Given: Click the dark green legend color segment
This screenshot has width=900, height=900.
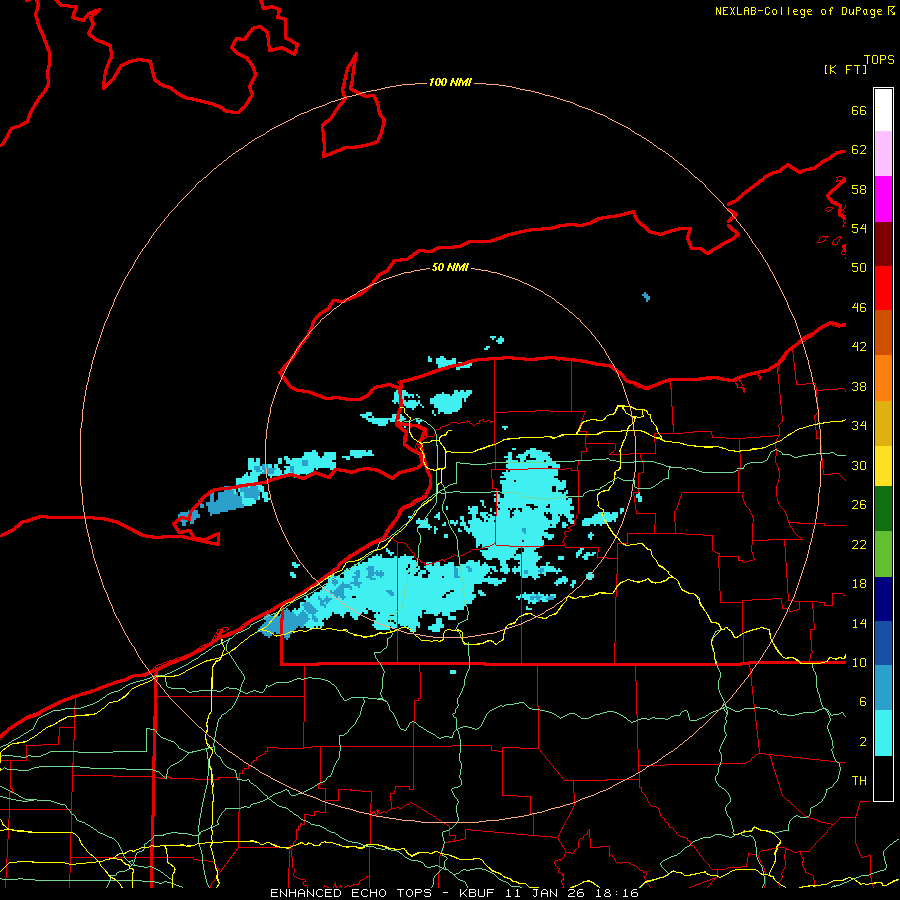Looking at the screenshot, I should (x=883, y=509).
